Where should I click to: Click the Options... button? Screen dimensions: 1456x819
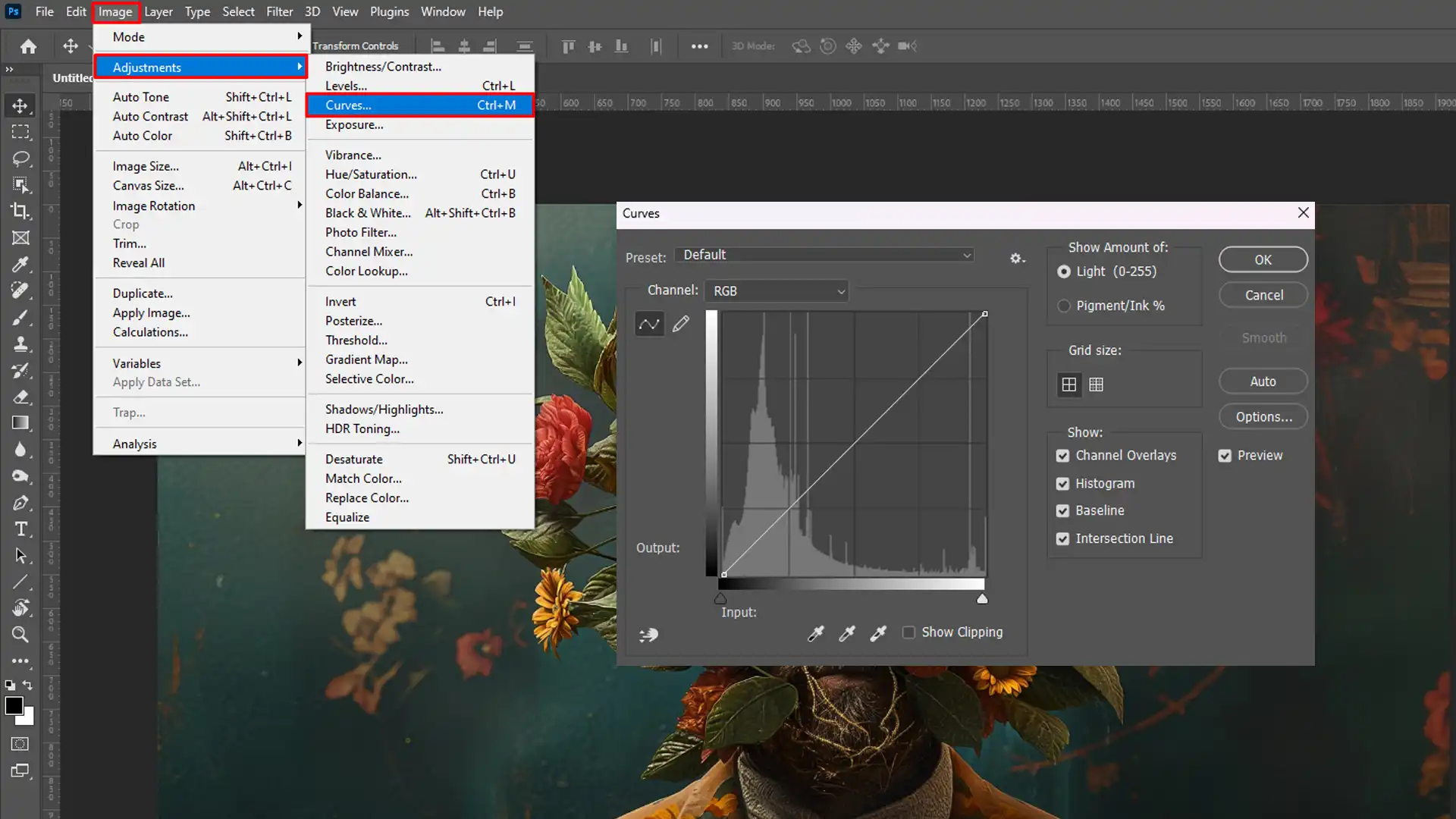point(1263,417)
